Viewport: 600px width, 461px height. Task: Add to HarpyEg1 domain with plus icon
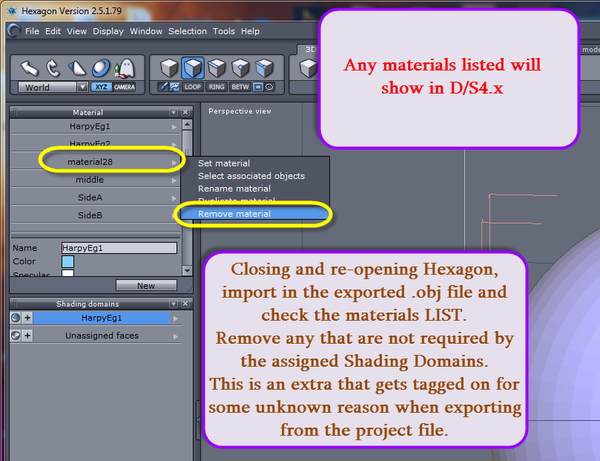pos(28,318)
